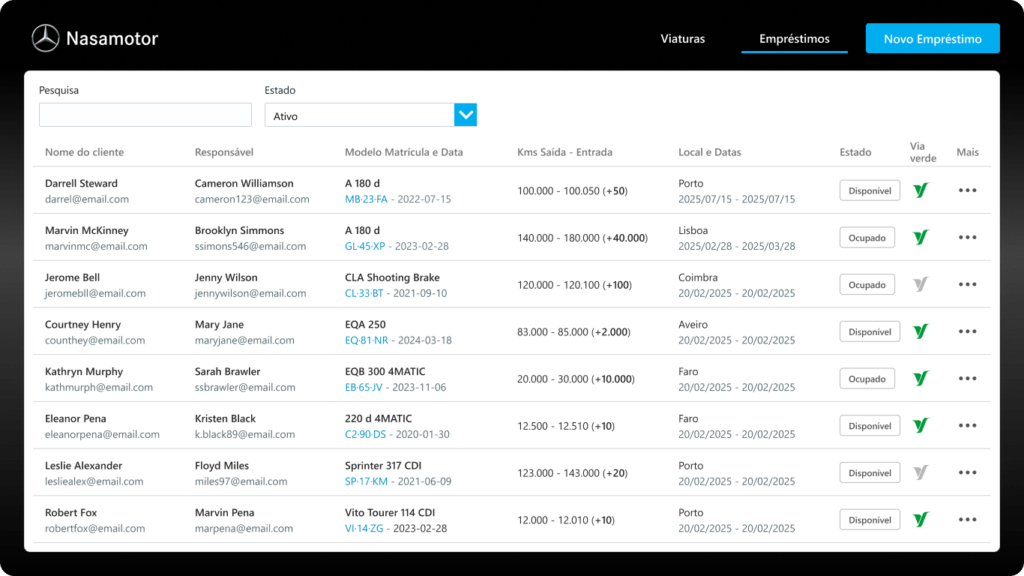Open more options in Eleanor Pena row
The width and height of the screenshot is (1024, 576).
point(967,426)
